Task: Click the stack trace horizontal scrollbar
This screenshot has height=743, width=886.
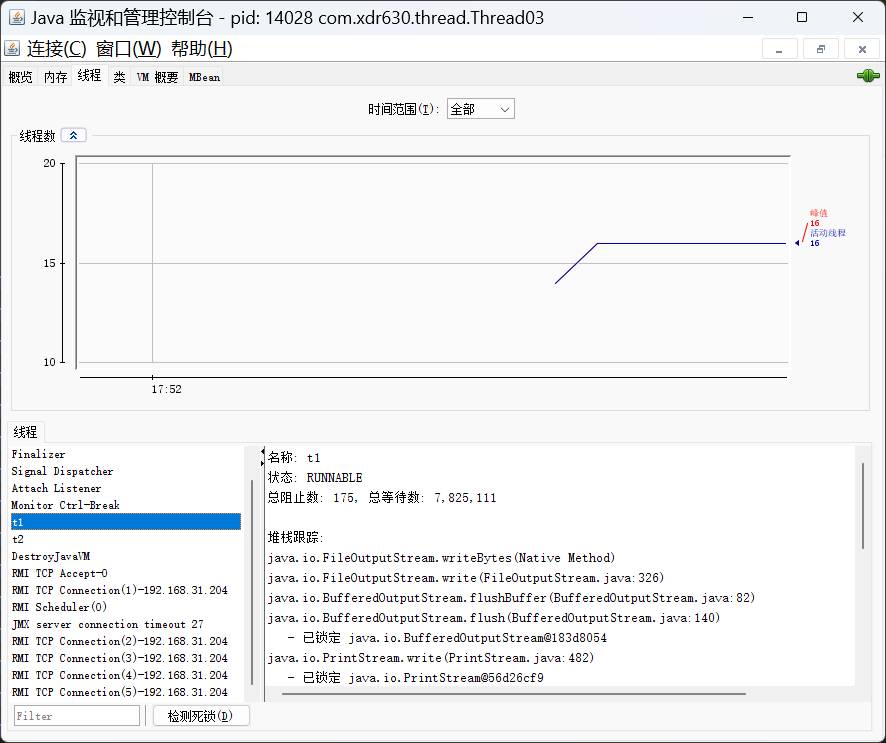Action: (514, 694)
